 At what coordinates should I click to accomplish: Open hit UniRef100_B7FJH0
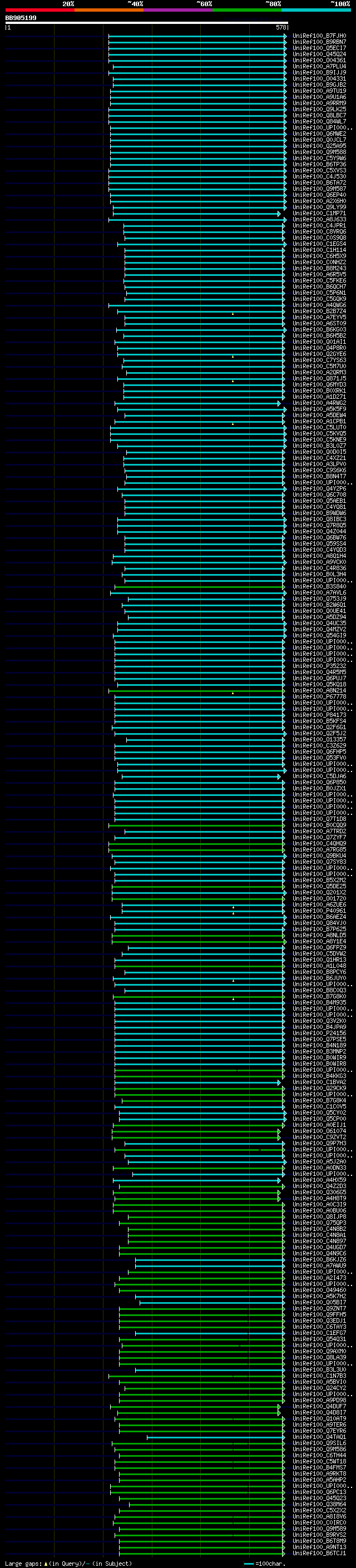click(319, 36)
